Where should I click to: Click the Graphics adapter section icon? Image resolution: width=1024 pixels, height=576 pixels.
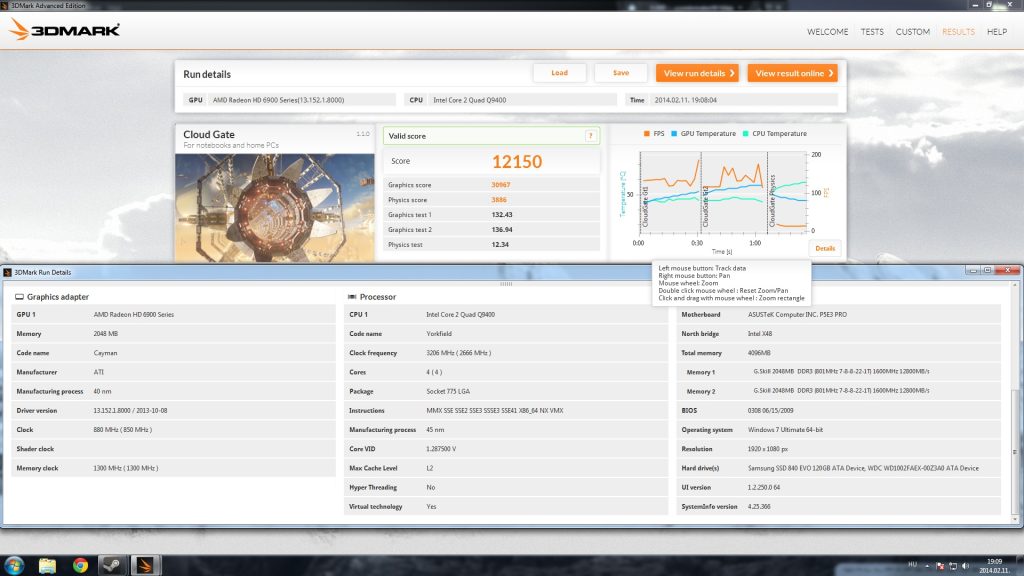[20, 296]
